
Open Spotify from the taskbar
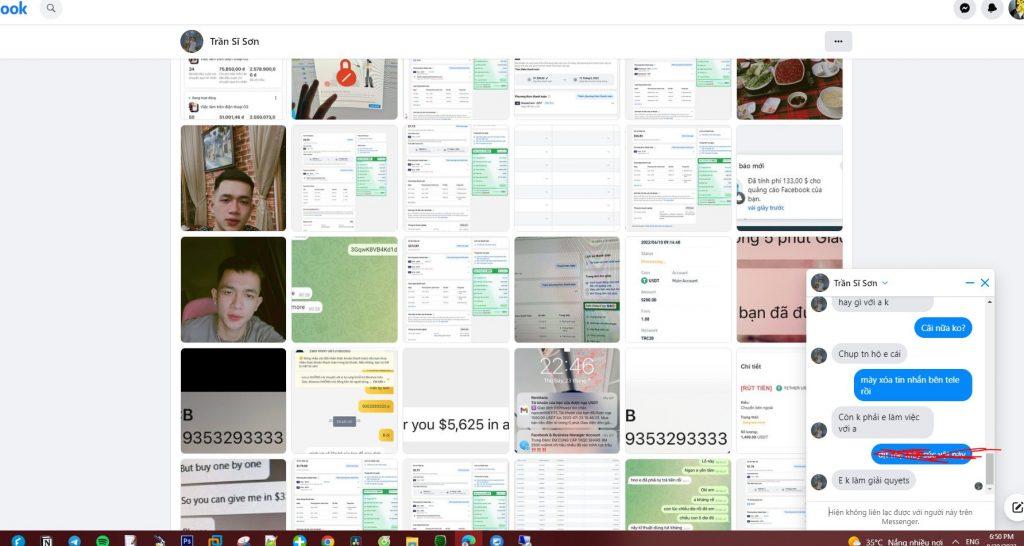[103, 540]
